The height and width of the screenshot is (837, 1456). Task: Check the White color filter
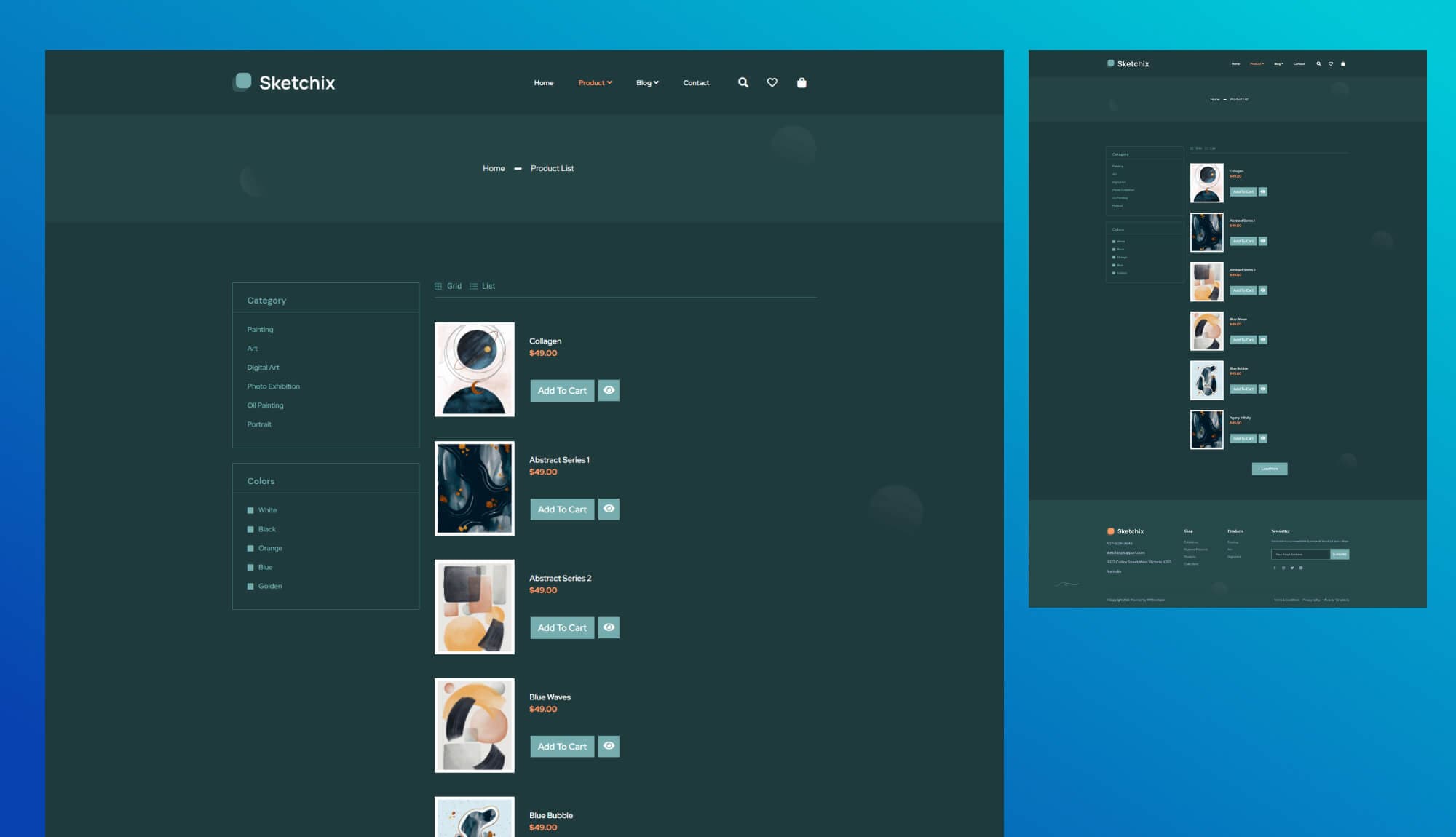coord(251,510)
